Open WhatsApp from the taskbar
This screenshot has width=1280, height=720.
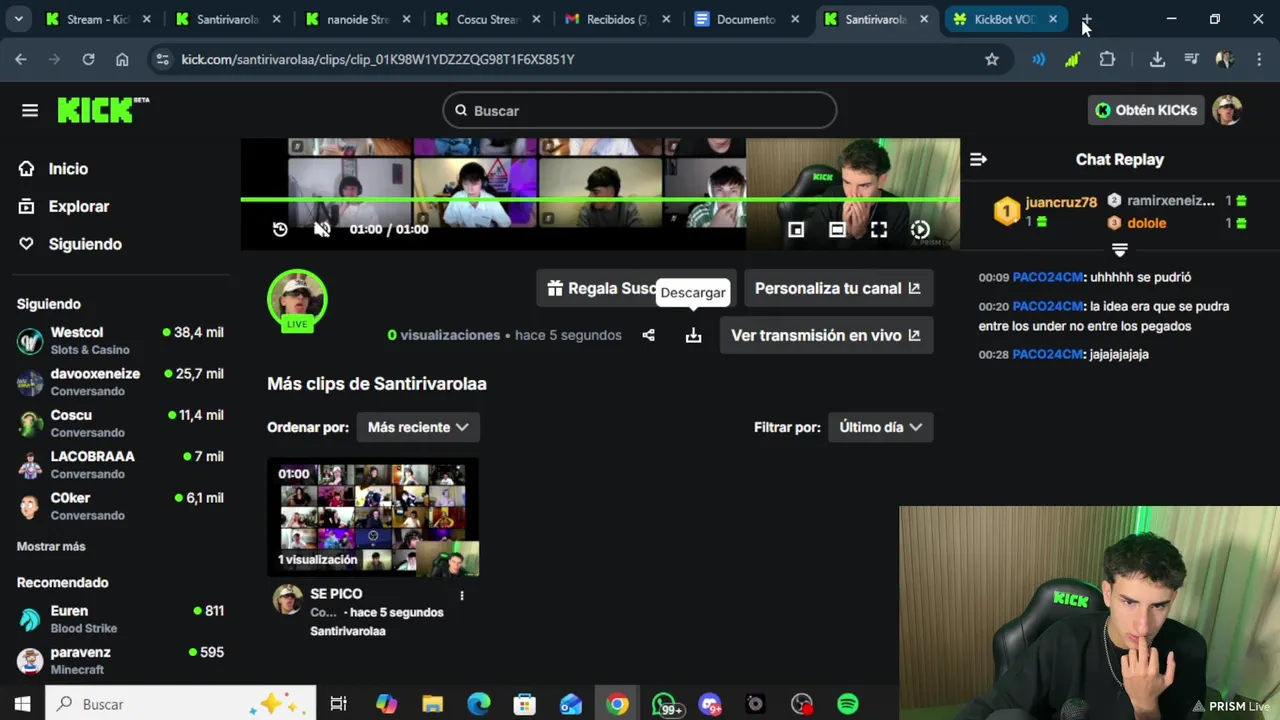(x=665, y=704)
